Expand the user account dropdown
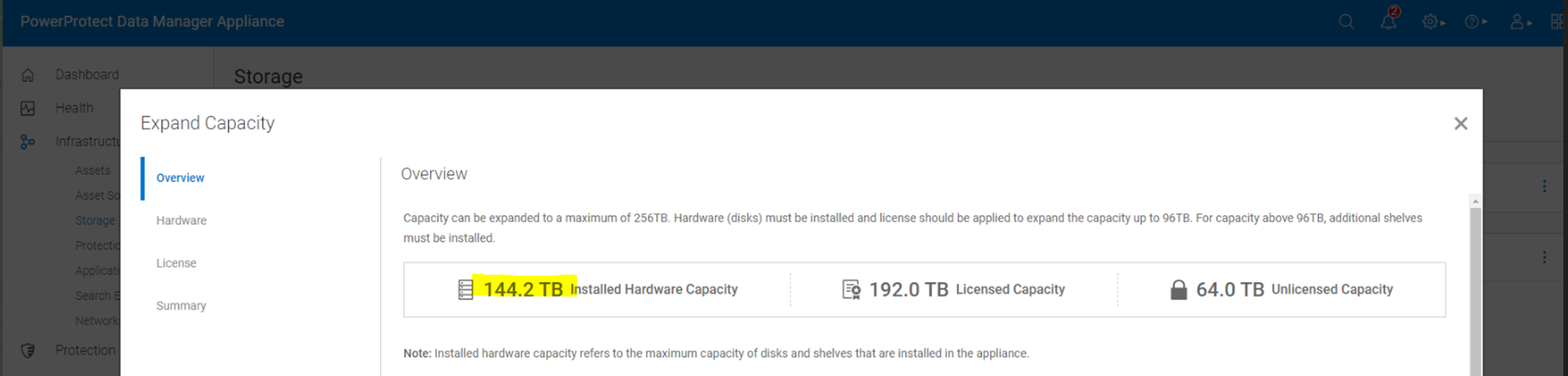Screen dimensions: 1568x376 pos(1520,22)
